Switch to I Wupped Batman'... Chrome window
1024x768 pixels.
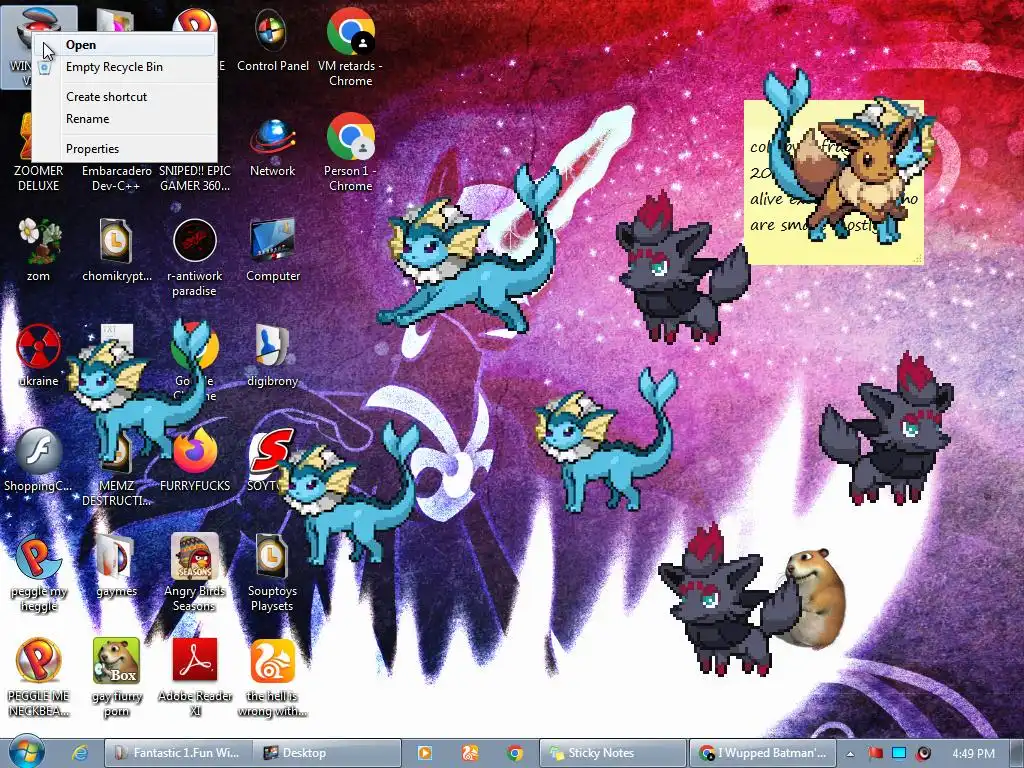tap(763, 753)
